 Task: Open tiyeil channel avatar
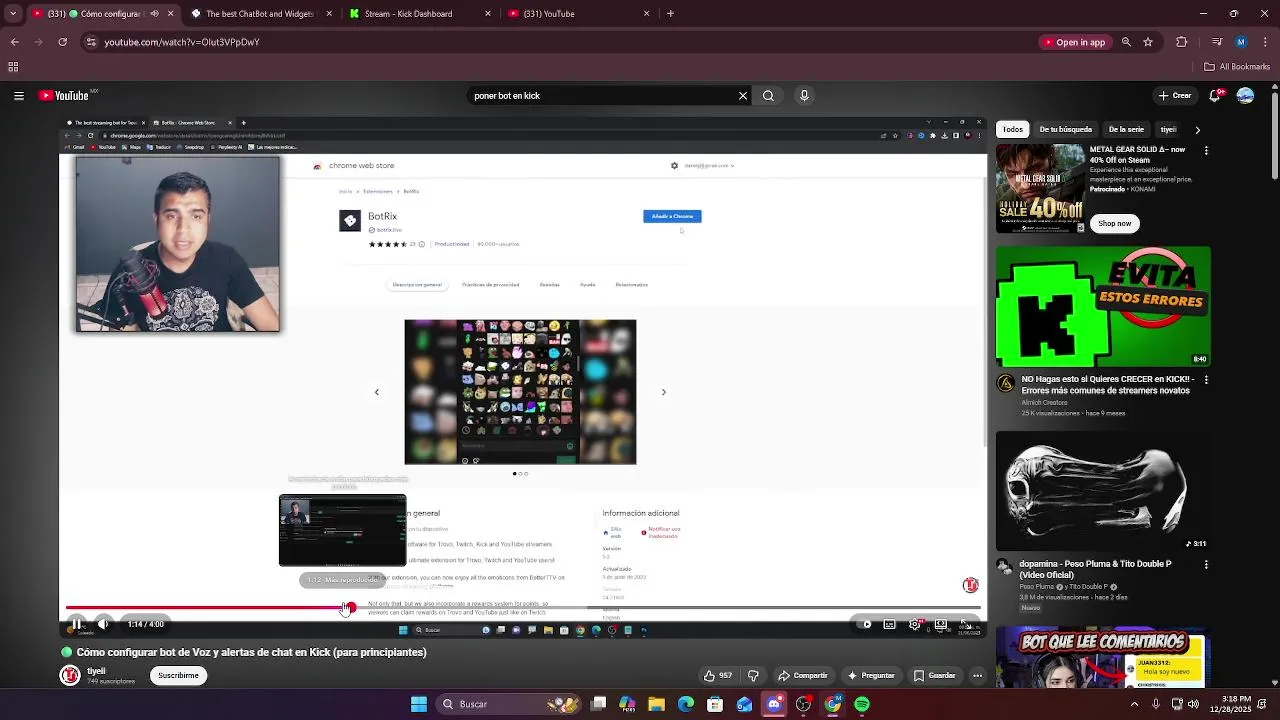click(70, 676)
